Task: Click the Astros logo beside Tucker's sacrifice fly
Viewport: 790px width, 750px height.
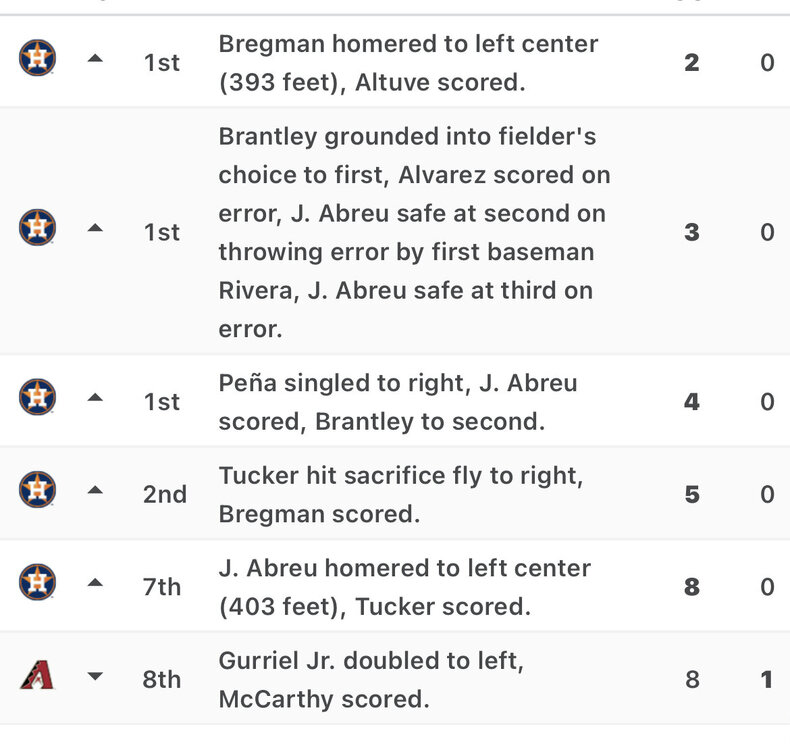Action: (37, 492)
